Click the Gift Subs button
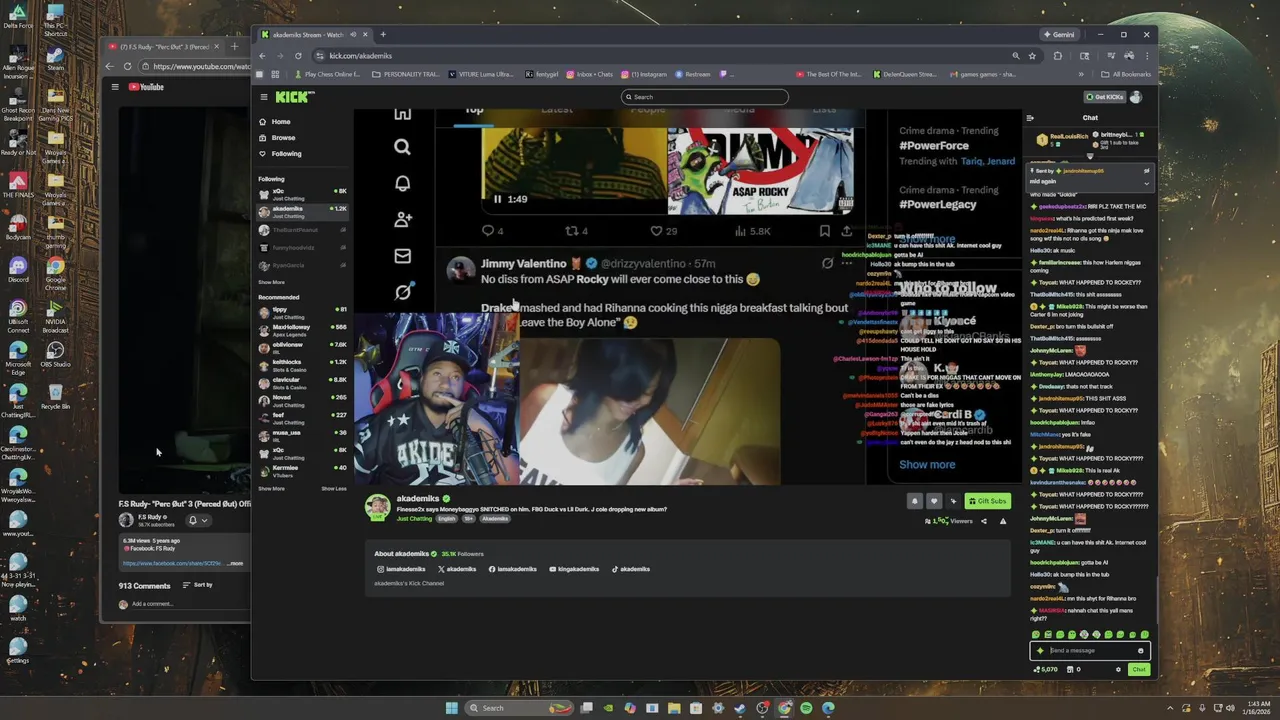The width and height of the screenshot is (1280, 720). coord(987,501)
